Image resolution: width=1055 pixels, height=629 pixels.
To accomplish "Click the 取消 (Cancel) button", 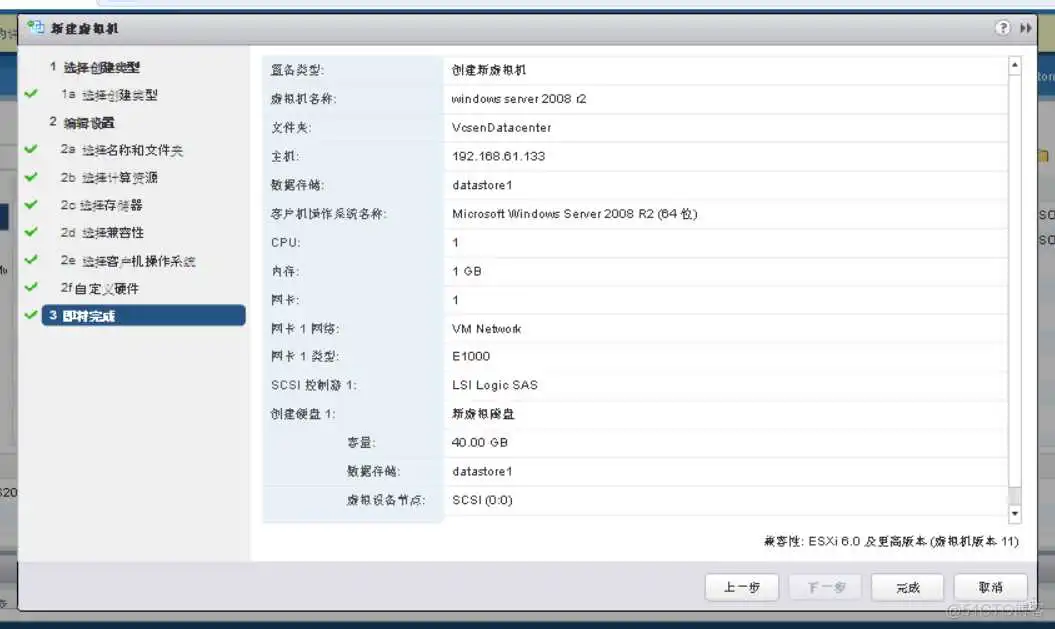I will [990, 587].
